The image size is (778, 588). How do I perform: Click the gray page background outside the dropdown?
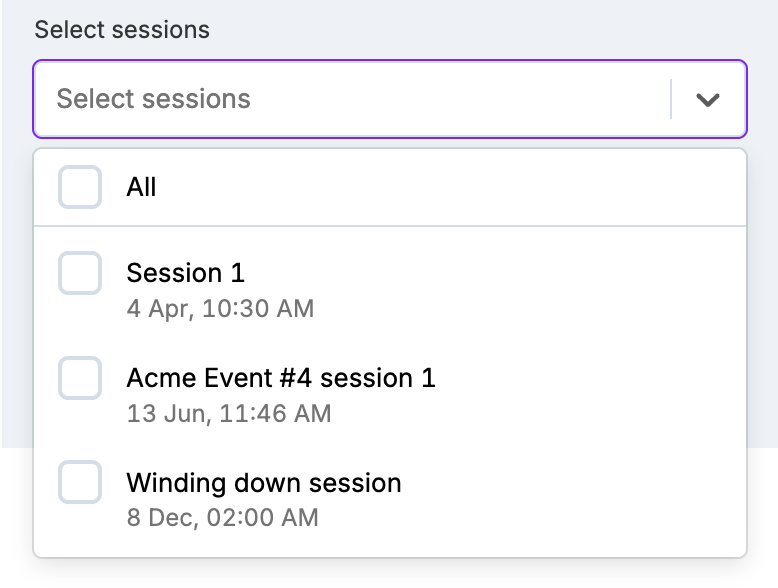[x=762, y=300]
